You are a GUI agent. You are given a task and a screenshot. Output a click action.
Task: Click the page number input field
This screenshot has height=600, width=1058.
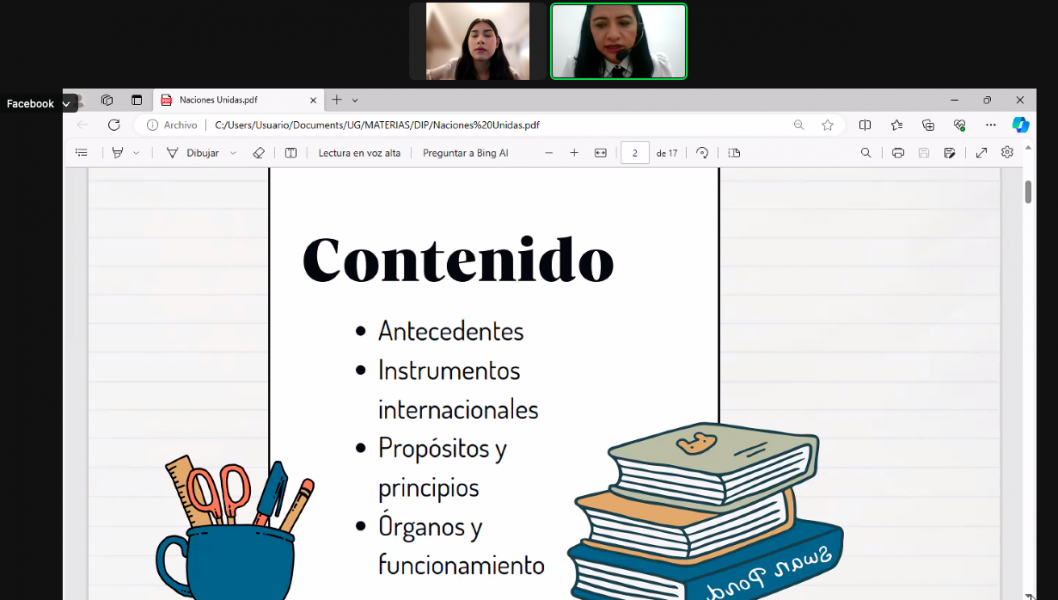coord(635,153)
